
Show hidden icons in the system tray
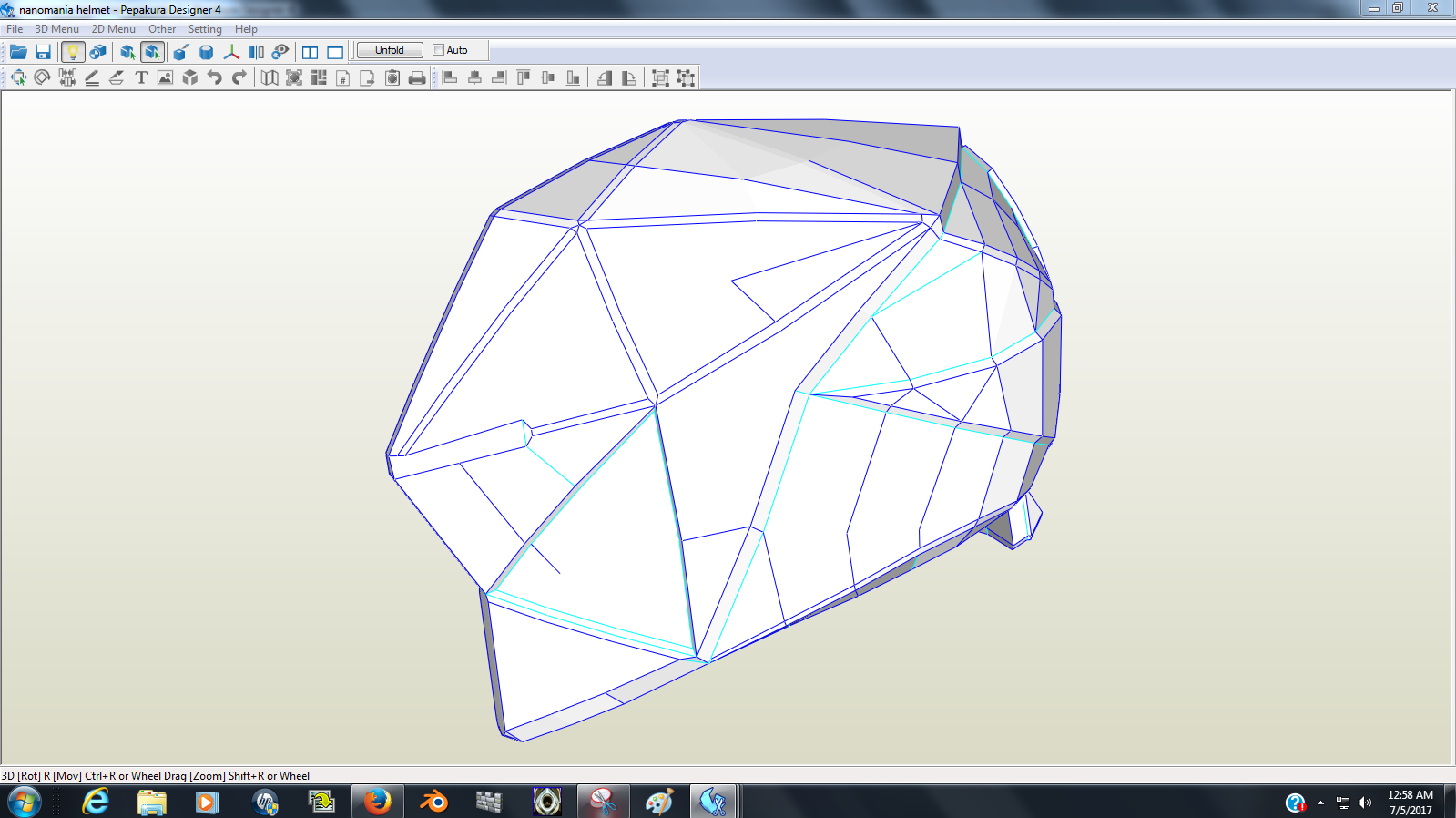(1320, 803)
